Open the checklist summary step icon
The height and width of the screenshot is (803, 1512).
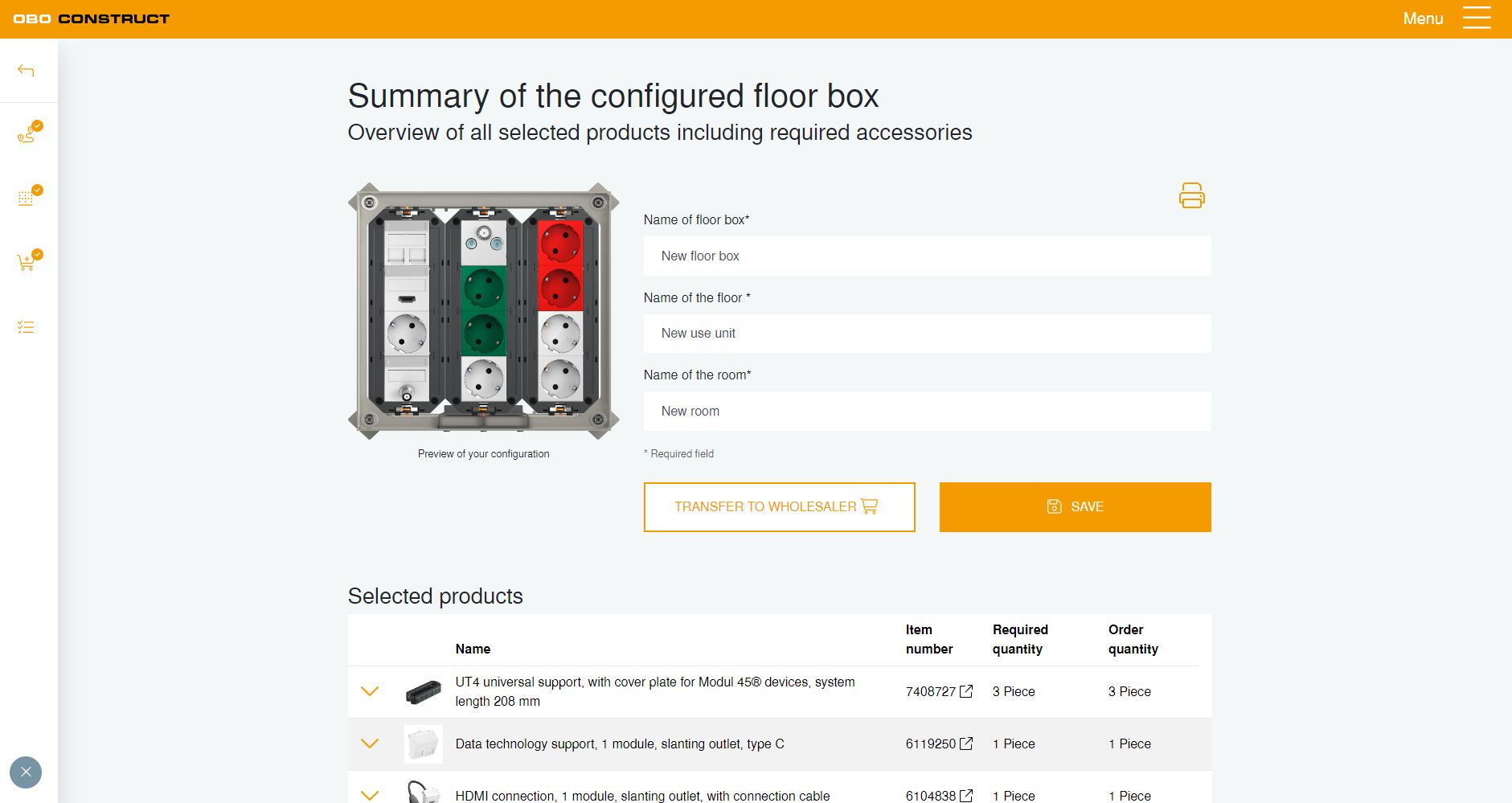point(26,327)
